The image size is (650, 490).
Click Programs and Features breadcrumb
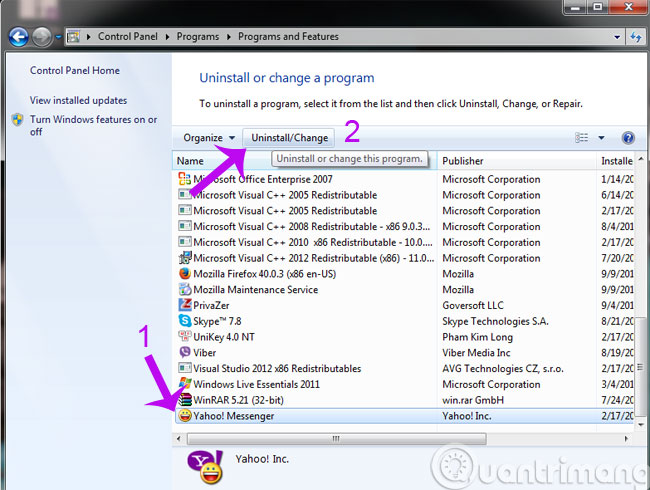pyautogui.click(x=288, y=36)
